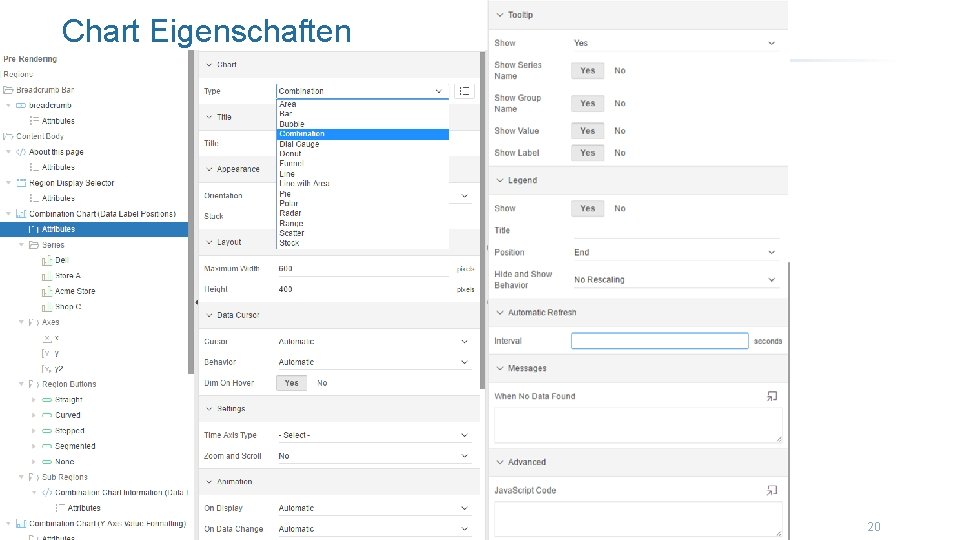Click the Series folder icon in tree
The height and width of the screenshot is (540, 960).
pos(34,245)
